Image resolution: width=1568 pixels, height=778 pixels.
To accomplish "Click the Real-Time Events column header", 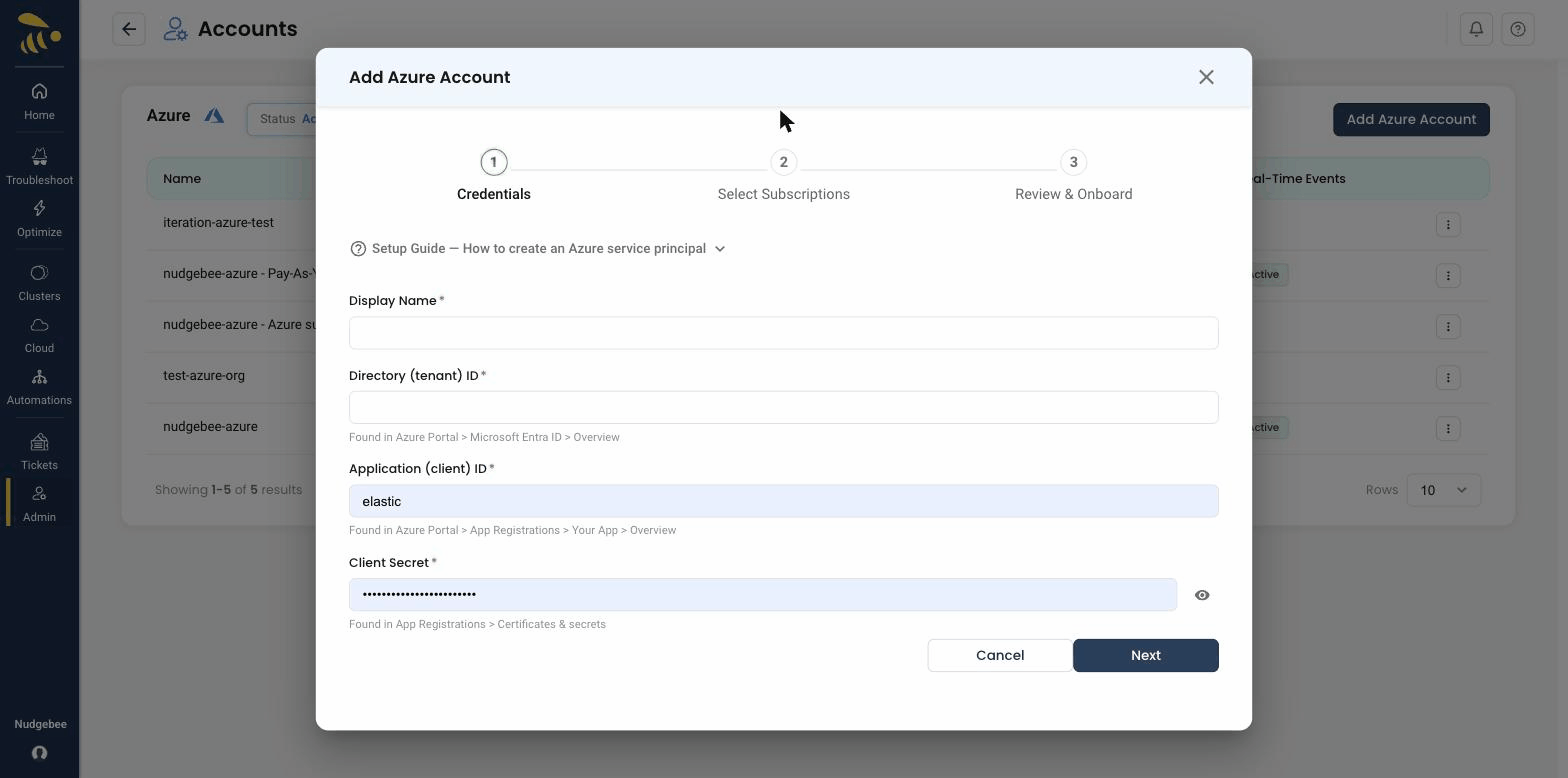I will (x=1298, y=179).
